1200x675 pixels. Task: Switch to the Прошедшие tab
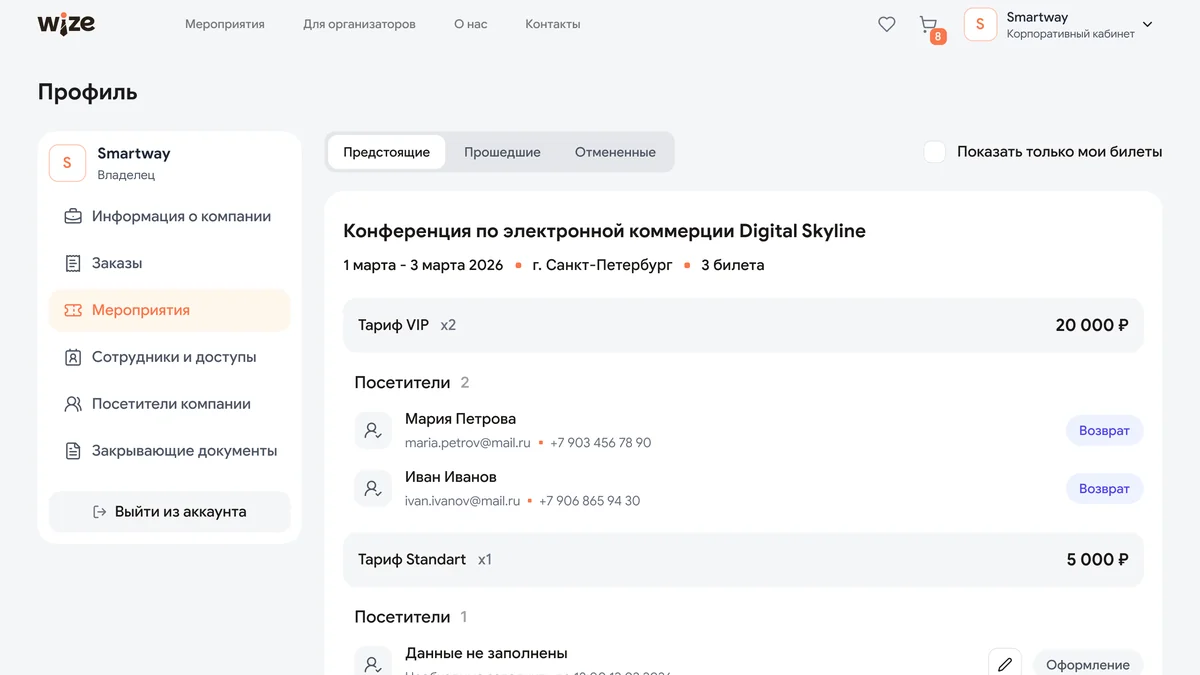click(502, 152)
